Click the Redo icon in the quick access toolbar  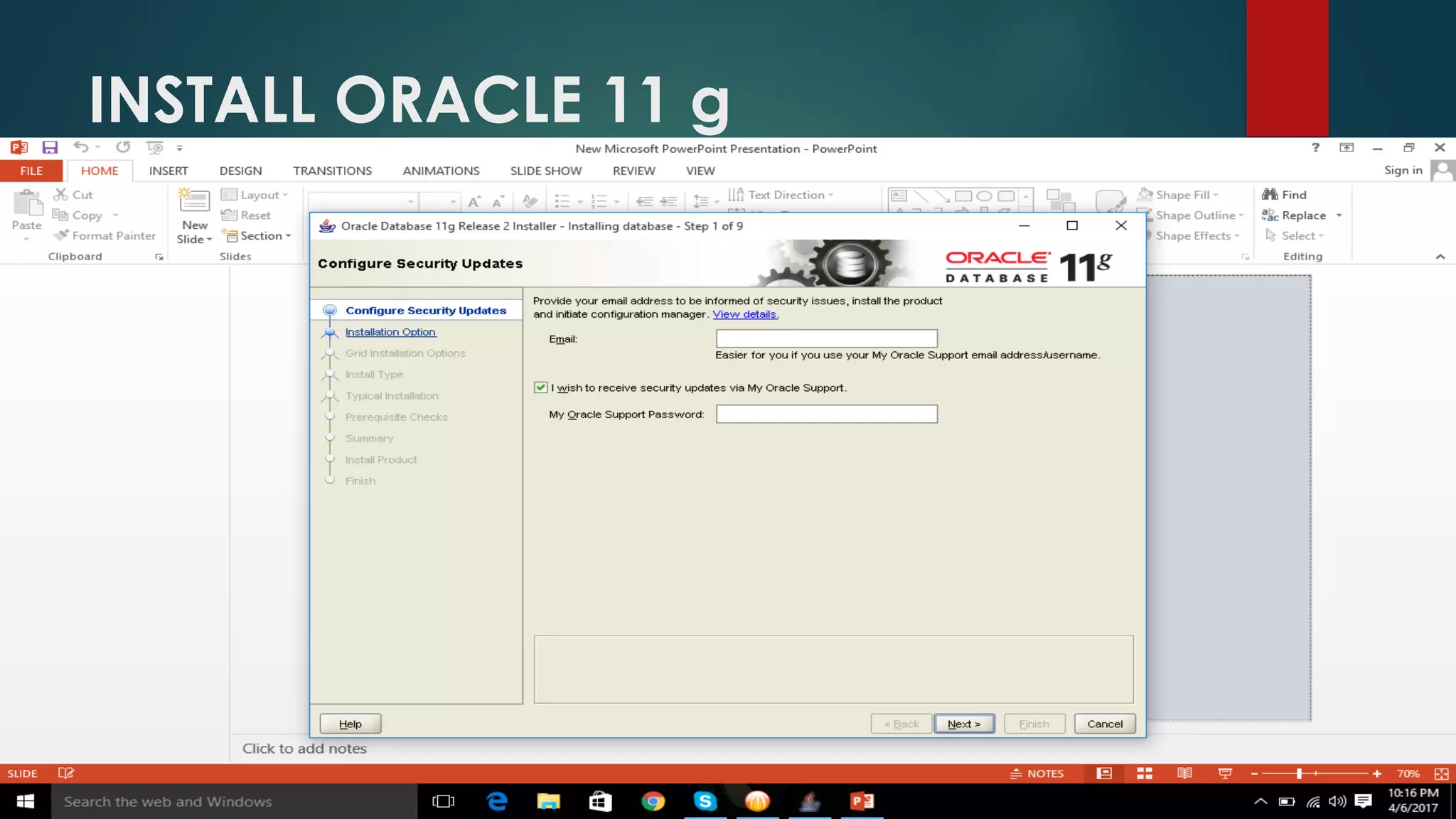[123, 147]
